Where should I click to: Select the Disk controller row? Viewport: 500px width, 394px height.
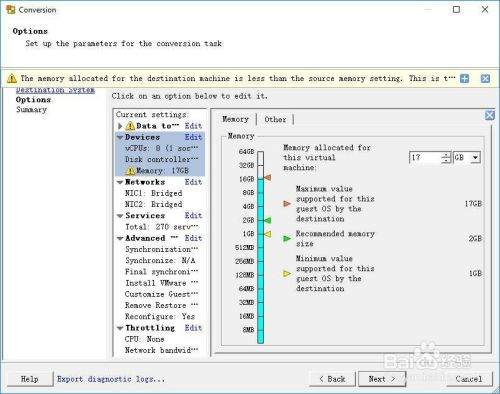(160, 160)
